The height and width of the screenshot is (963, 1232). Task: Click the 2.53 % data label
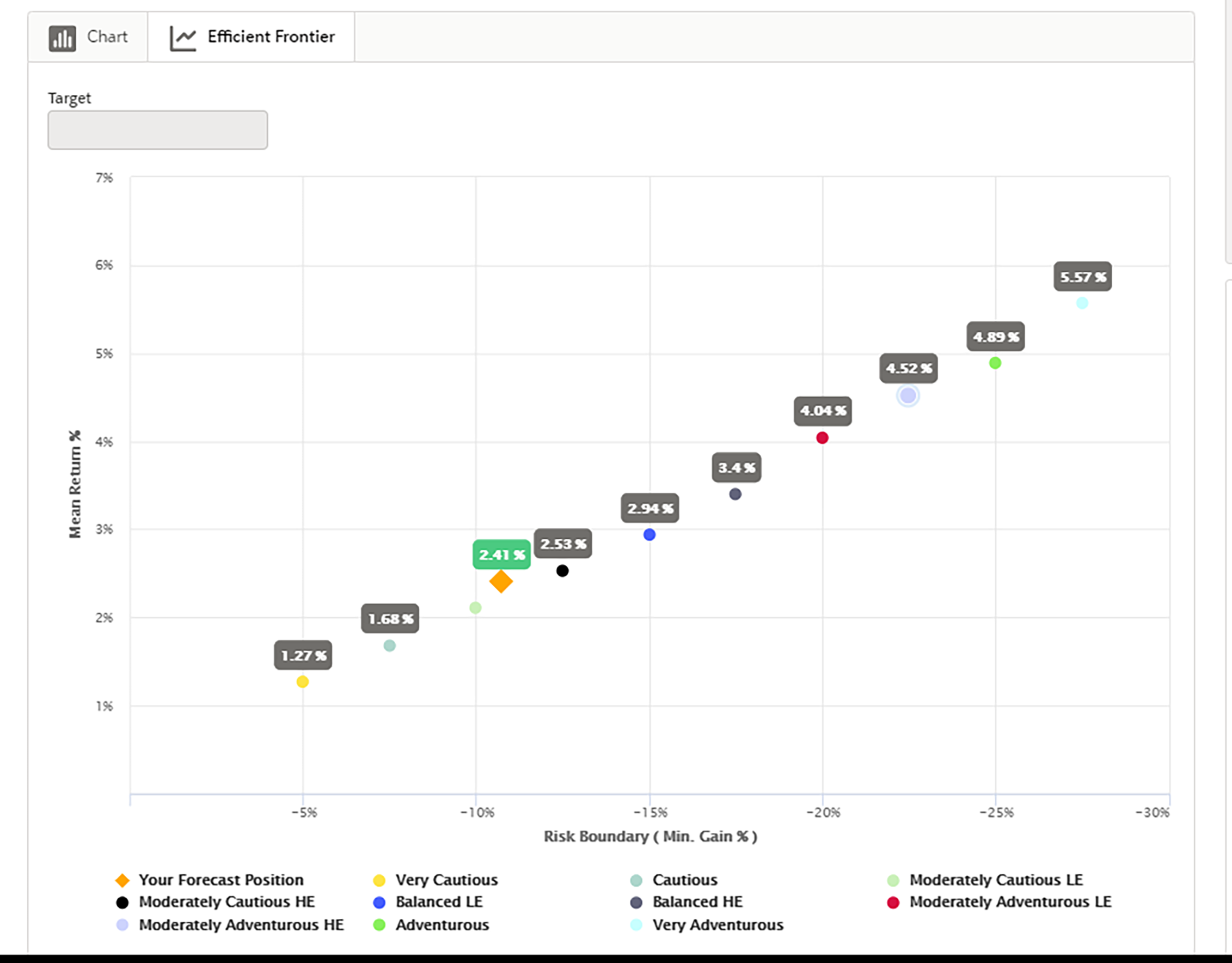click(563, 544)
